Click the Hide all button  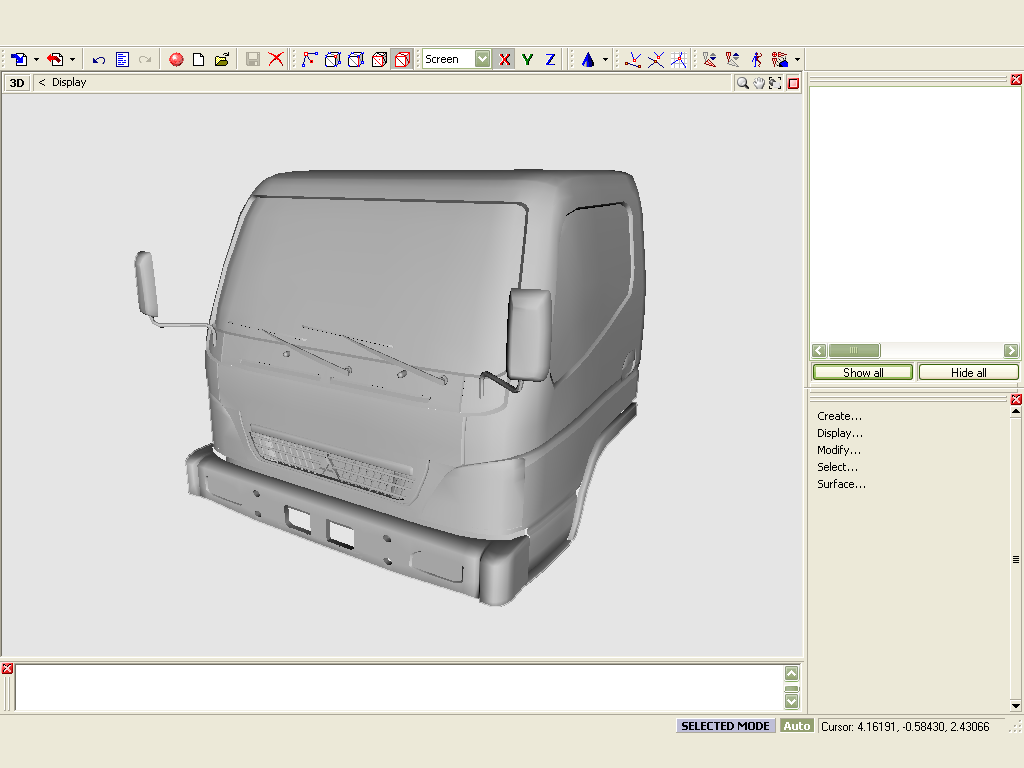click(x=968, y=372)
